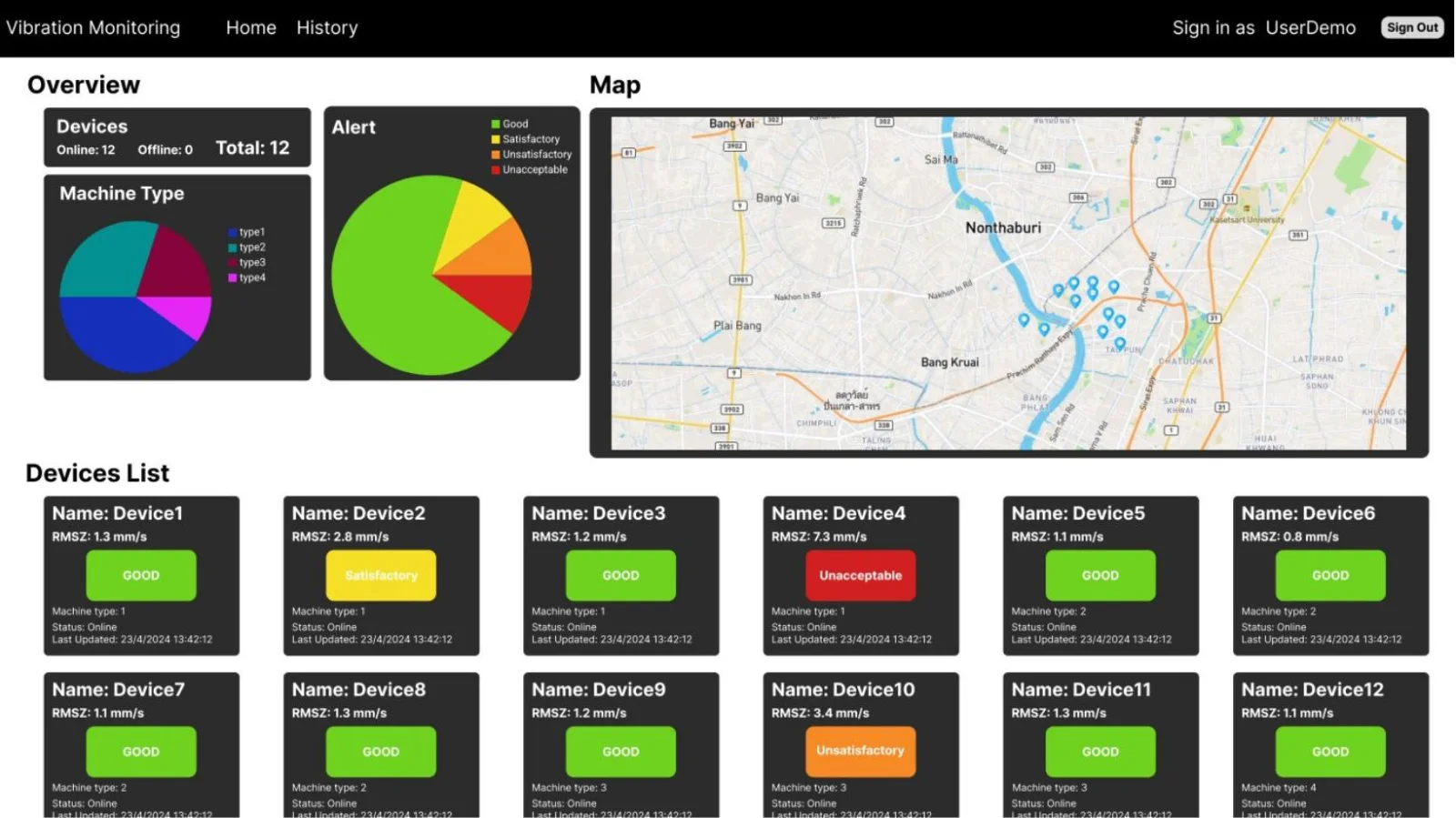Click the "Total: 12" devices count
This screenshot has width=1456, height=818.
point(253,148)
